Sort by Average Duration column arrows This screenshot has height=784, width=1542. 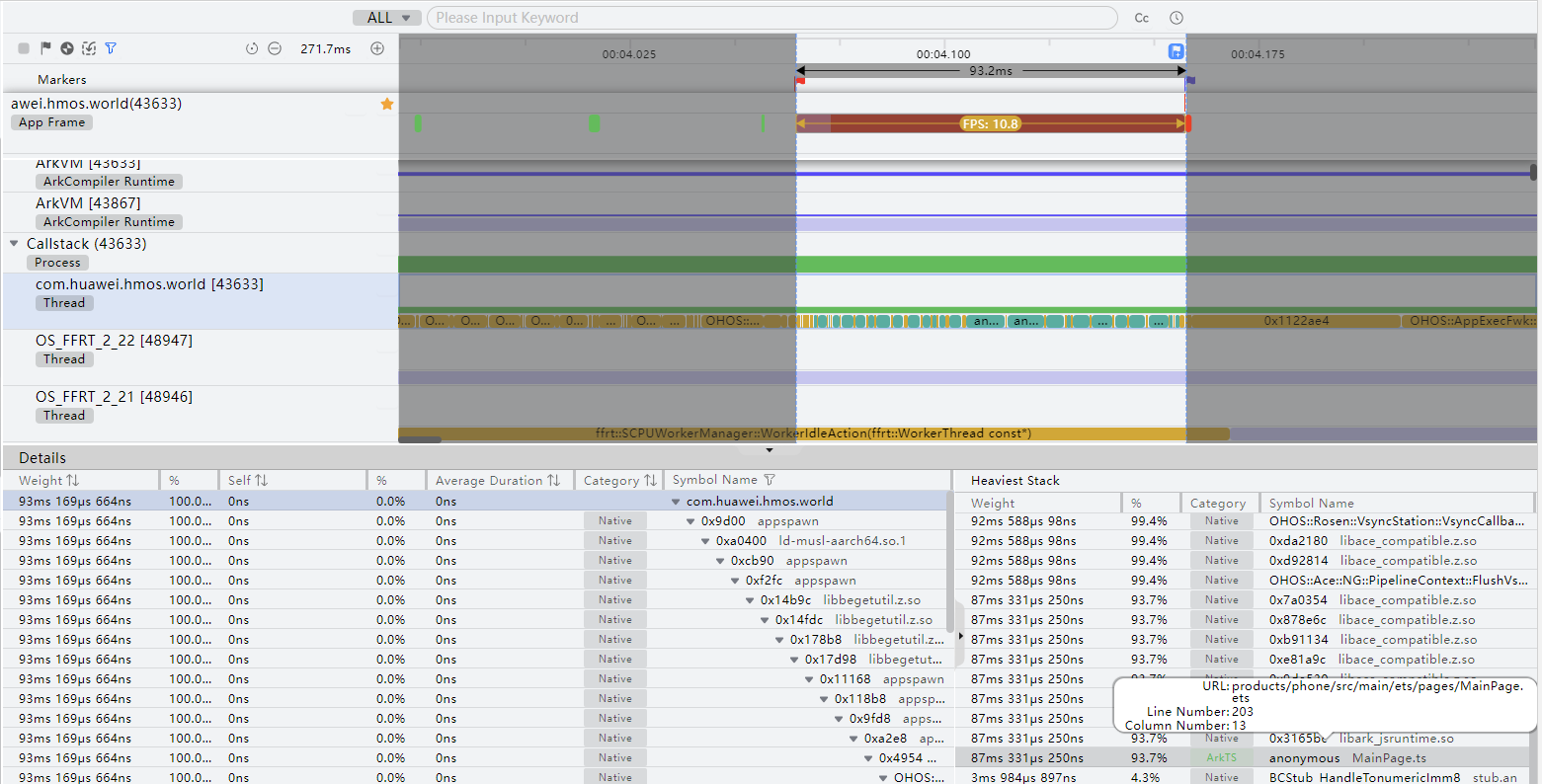coord(554,481)
